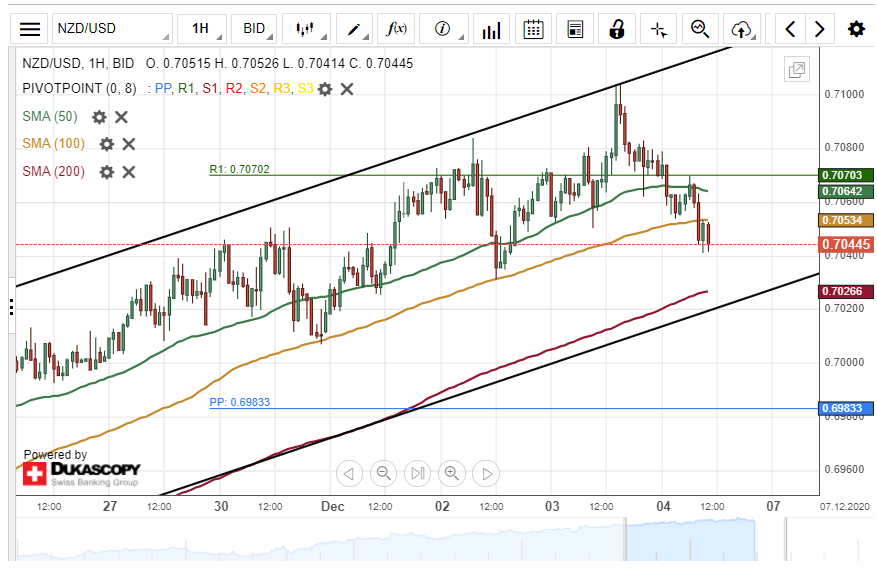Open the cloud upload save option

click(x=741, y=29)
